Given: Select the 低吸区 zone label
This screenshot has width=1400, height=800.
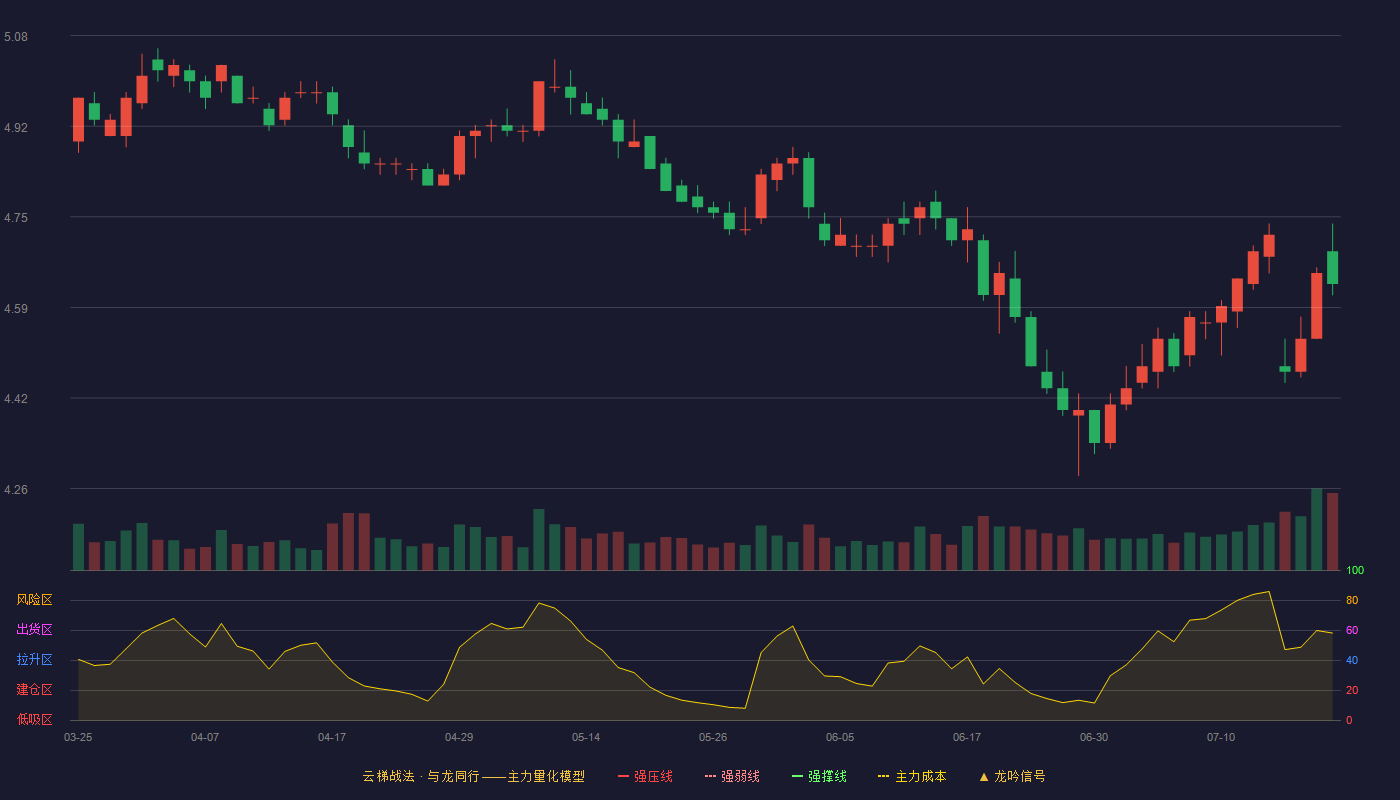Looking at the screenshot, I should (x=34, y=719).
